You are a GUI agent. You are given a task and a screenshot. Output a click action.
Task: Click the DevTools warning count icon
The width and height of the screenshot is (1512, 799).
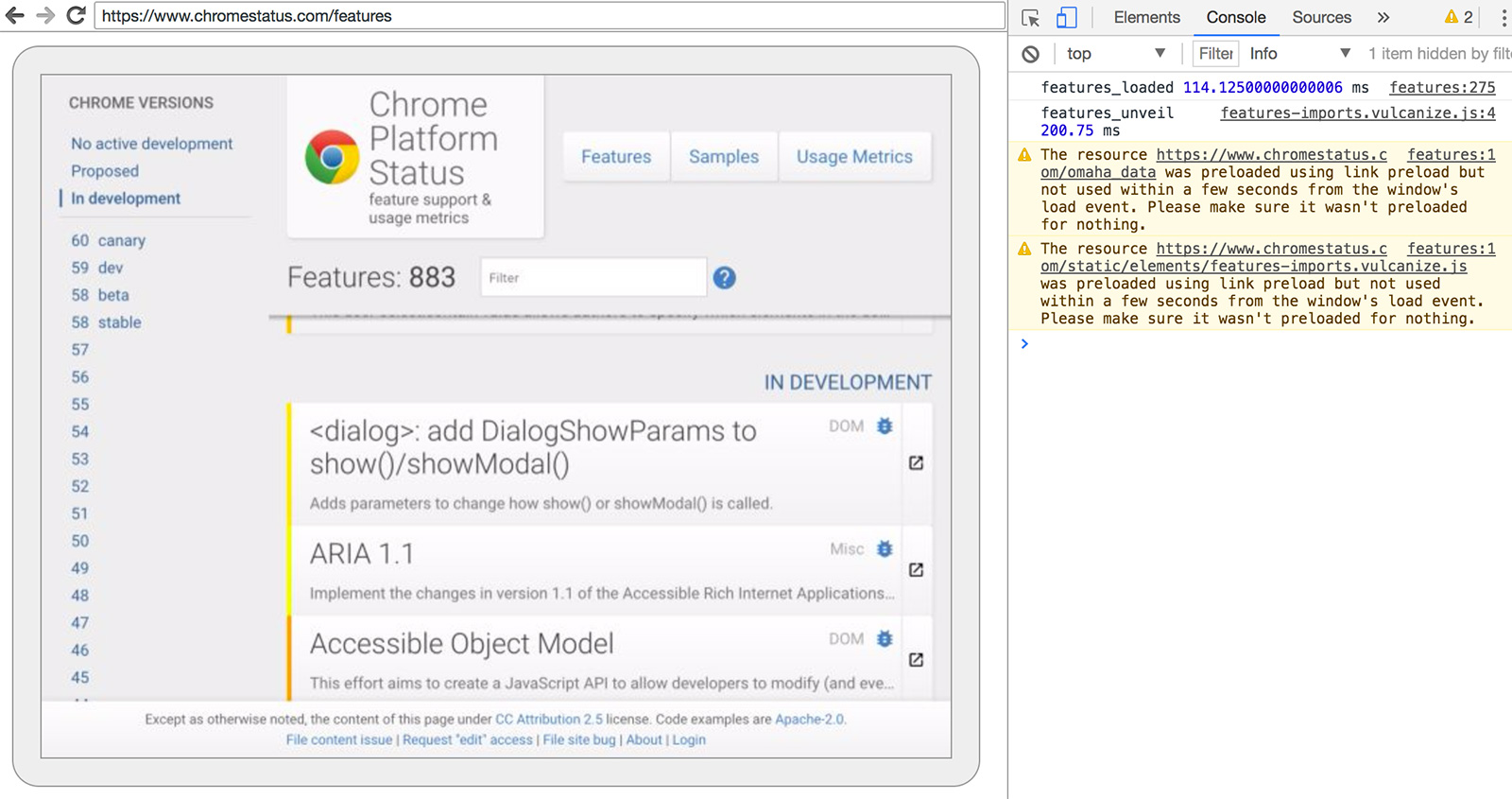(1458, 17)
